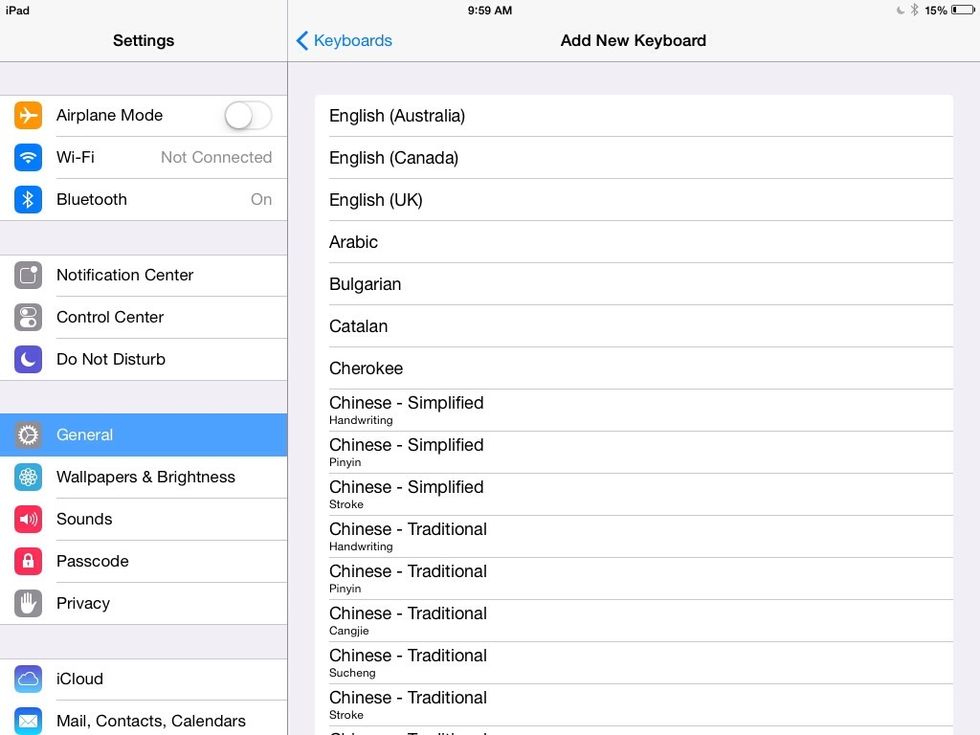Open Wallpapers & Brightness settings

(144, 477)
